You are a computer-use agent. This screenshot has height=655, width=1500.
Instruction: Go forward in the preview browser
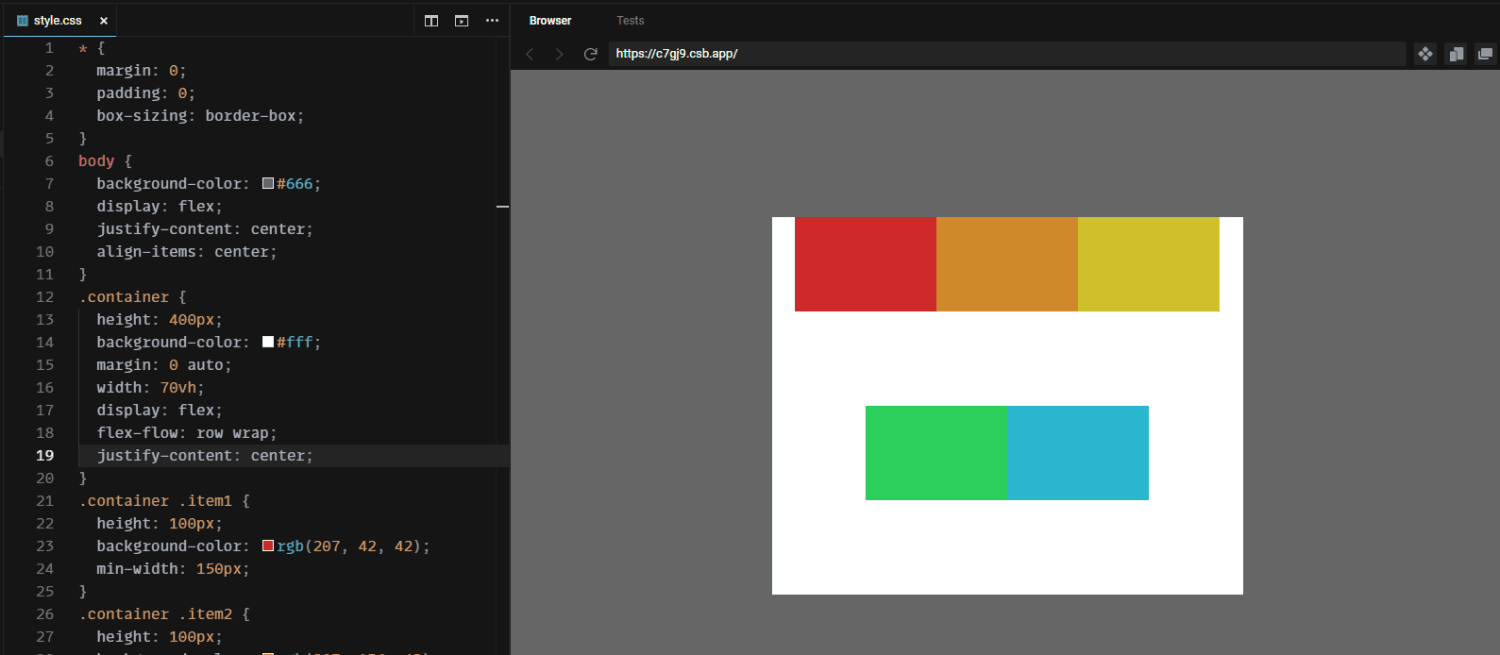(x=559, y=54)
